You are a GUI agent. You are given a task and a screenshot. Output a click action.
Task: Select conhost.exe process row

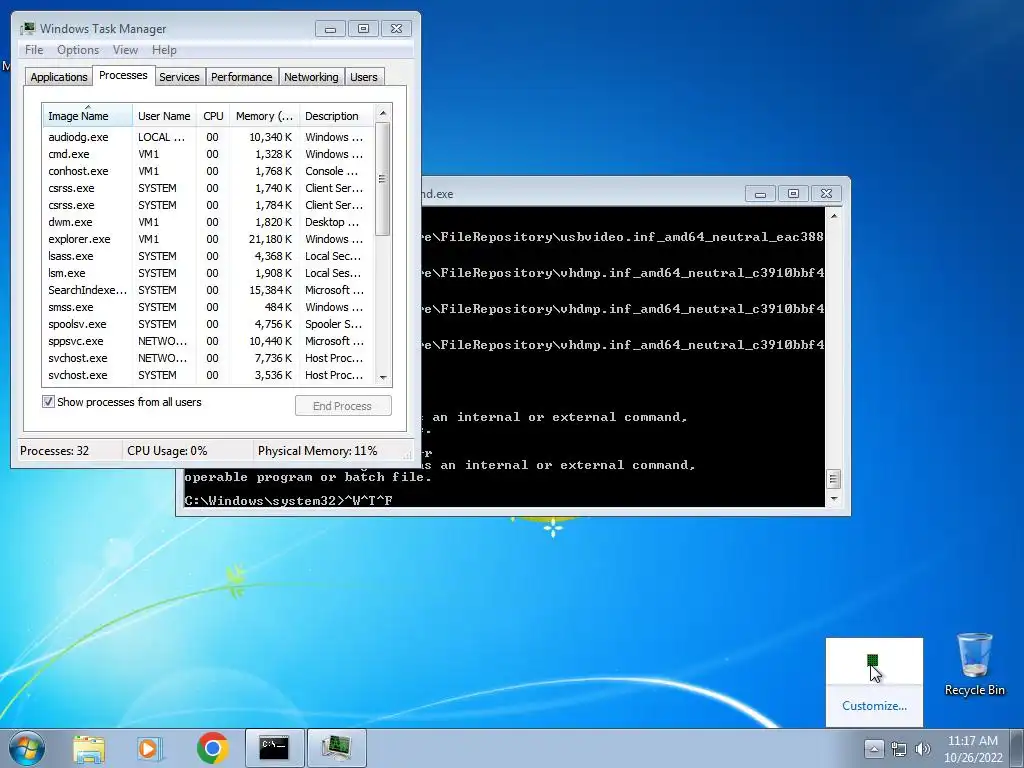208,171
